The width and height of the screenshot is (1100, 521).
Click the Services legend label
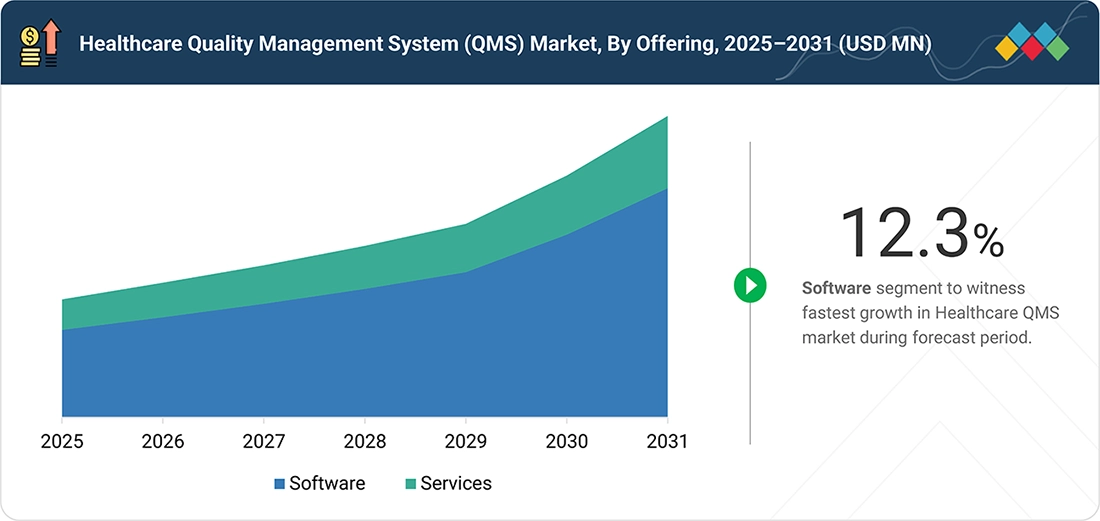tap(456, 483)
